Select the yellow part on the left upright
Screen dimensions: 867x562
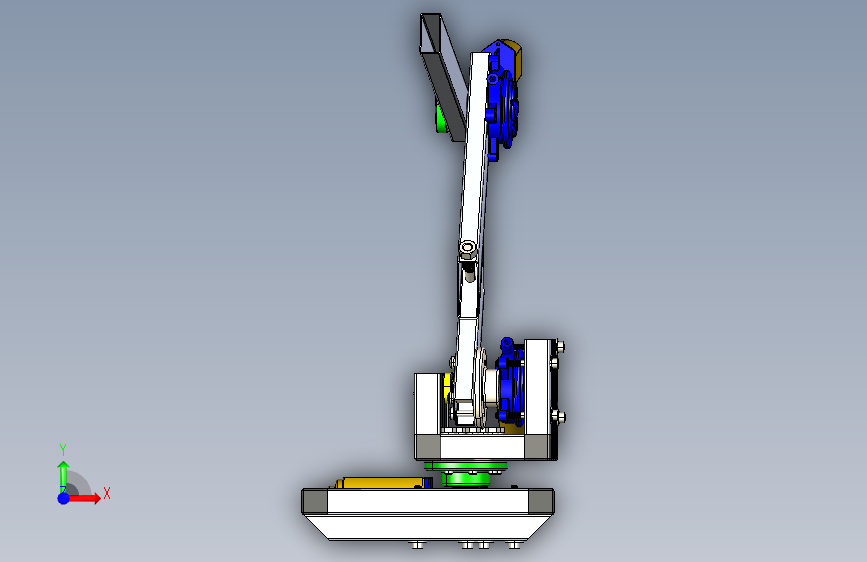click(446, 390)
